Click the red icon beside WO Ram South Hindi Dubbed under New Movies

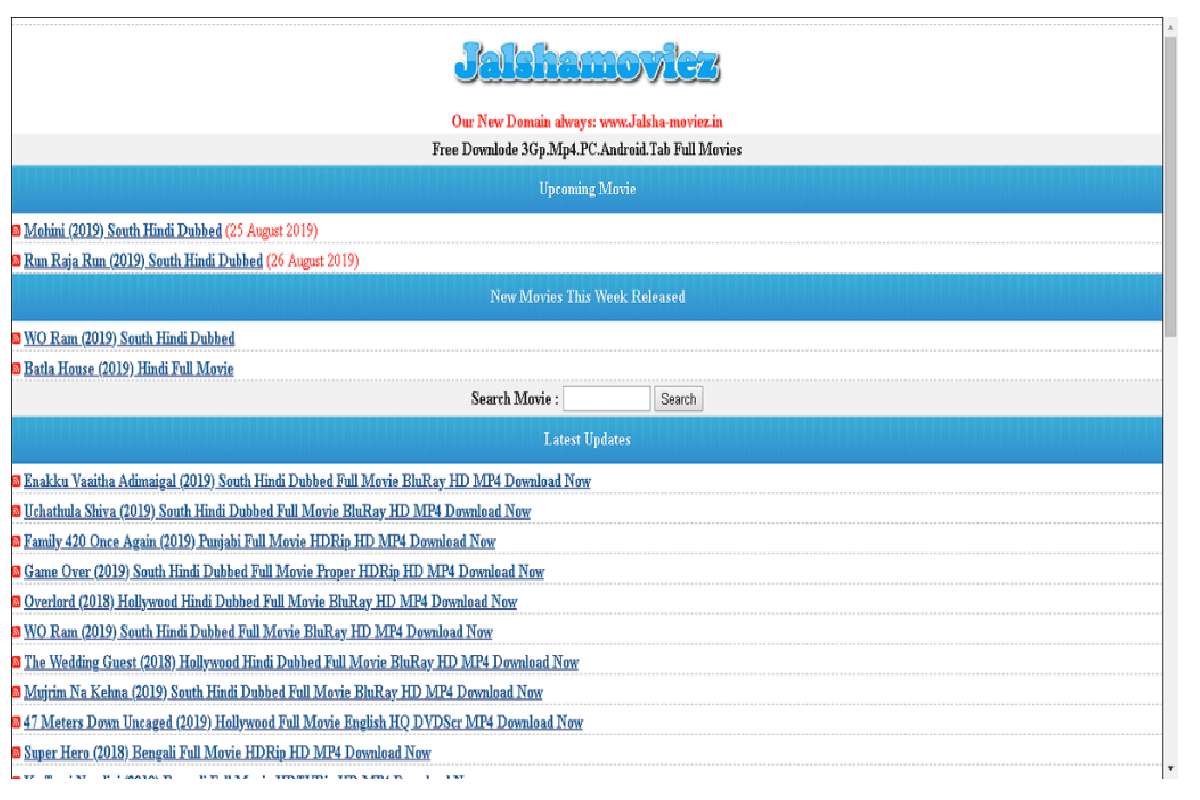click(16, 339)
